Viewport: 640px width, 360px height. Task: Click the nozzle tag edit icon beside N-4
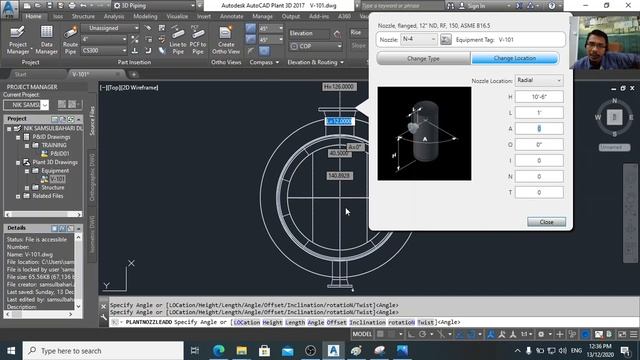click(446, 40)
